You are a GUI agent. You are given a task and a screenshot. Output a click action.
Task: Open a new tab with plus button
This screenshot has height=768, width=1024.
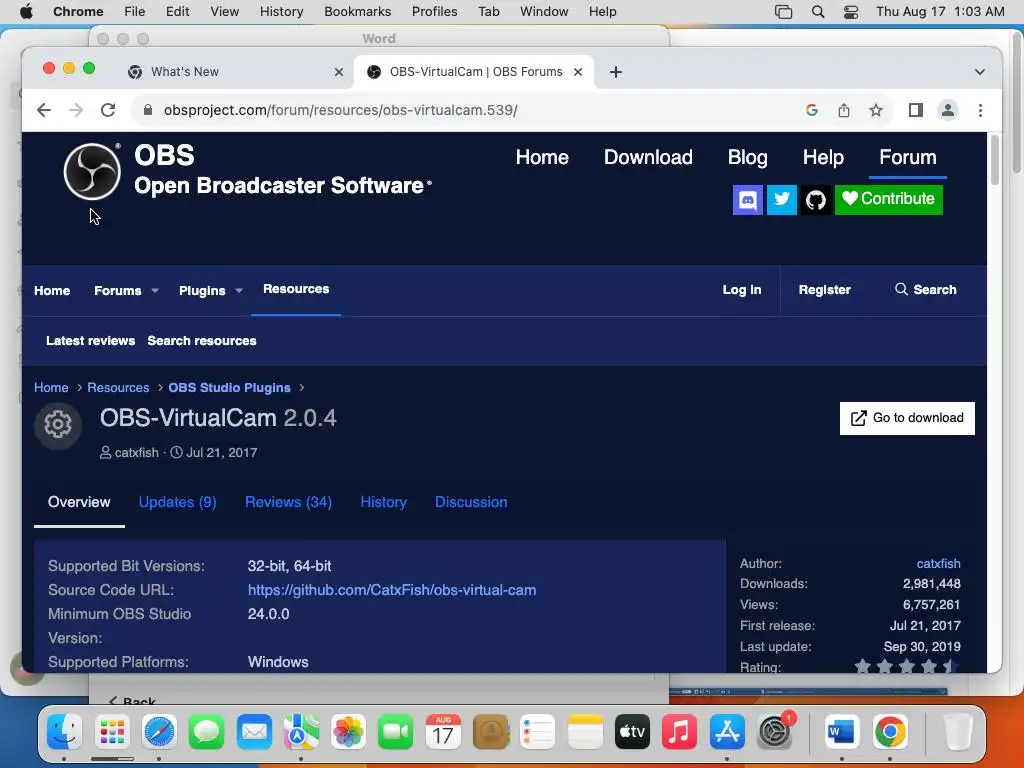point(616,72)
